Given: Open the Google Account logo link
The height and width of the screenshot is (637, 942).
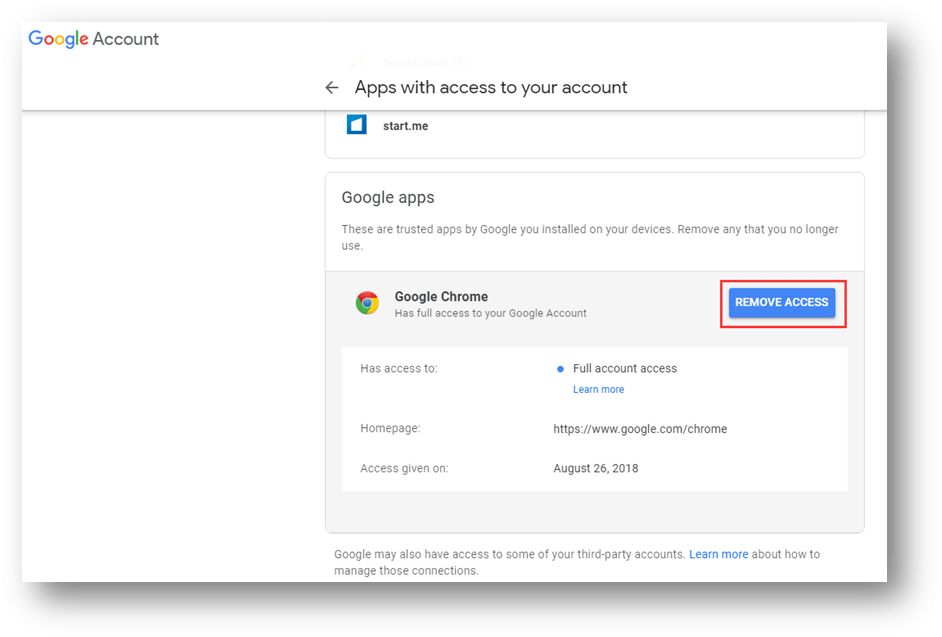Looking at the screenshot, I should point(94,39).
